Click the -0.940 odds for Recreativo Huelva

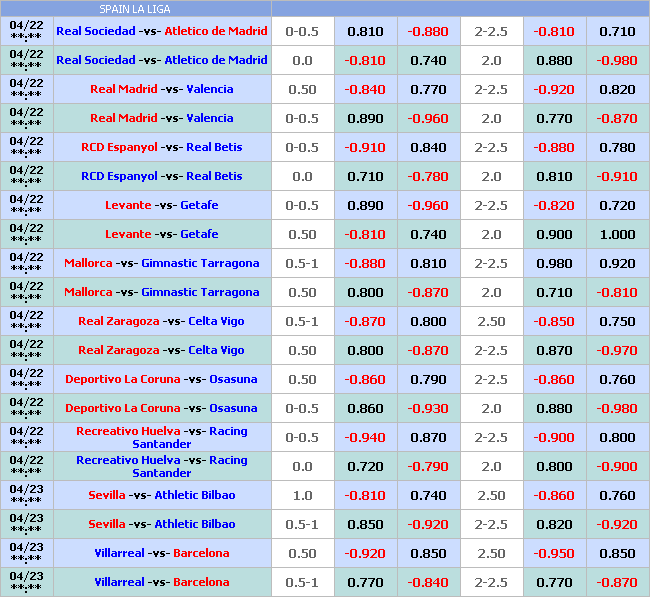pos(365,437)
